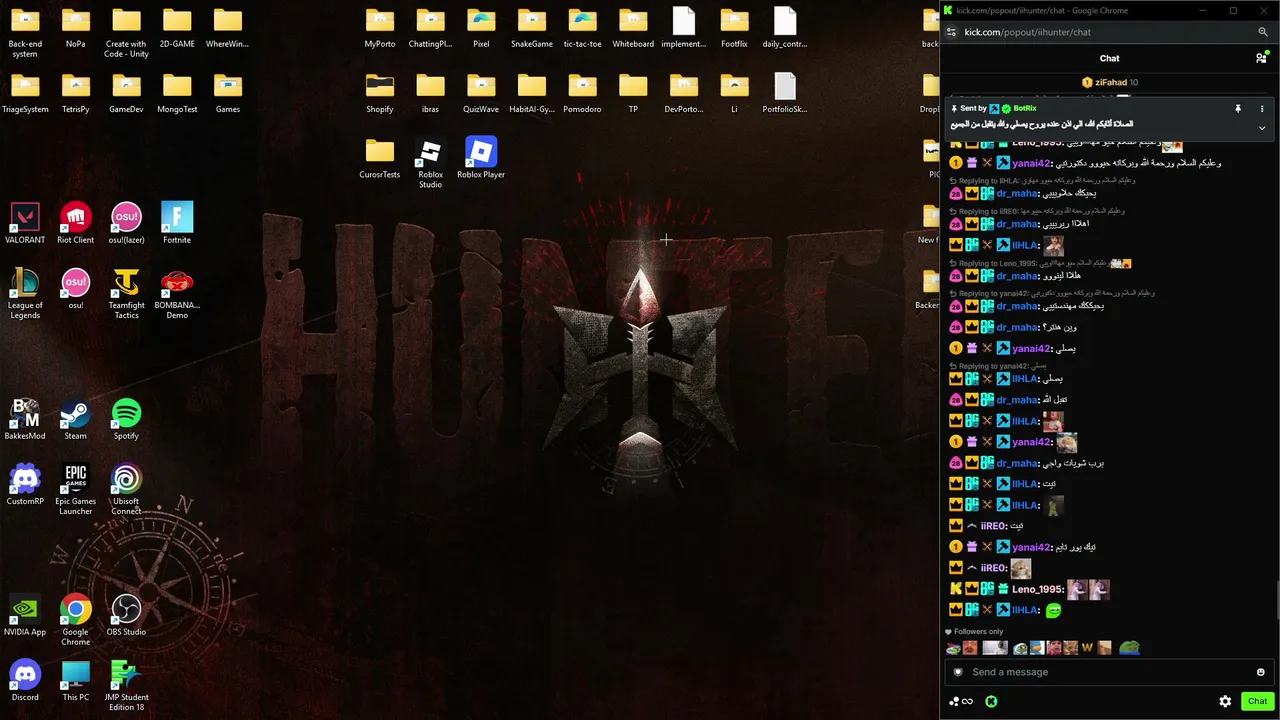Select the PortfolioSk... file icon
Screen dimensions: 1280x720
point(785,92)
